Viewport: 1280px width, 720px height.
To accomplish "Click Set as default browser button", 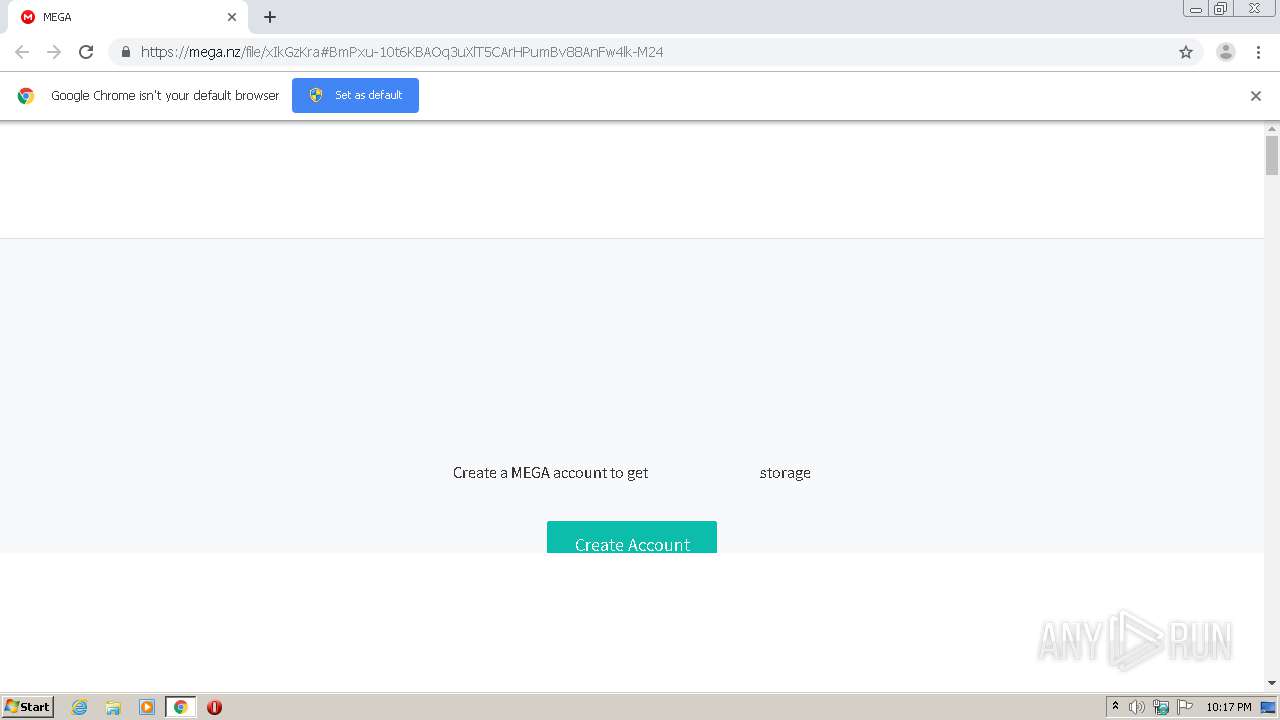I will tap(355, 95).
